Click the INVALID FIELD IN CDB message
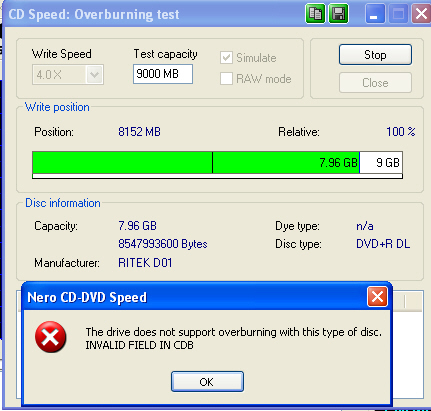 pyautogui.click(x=139, y=345)
